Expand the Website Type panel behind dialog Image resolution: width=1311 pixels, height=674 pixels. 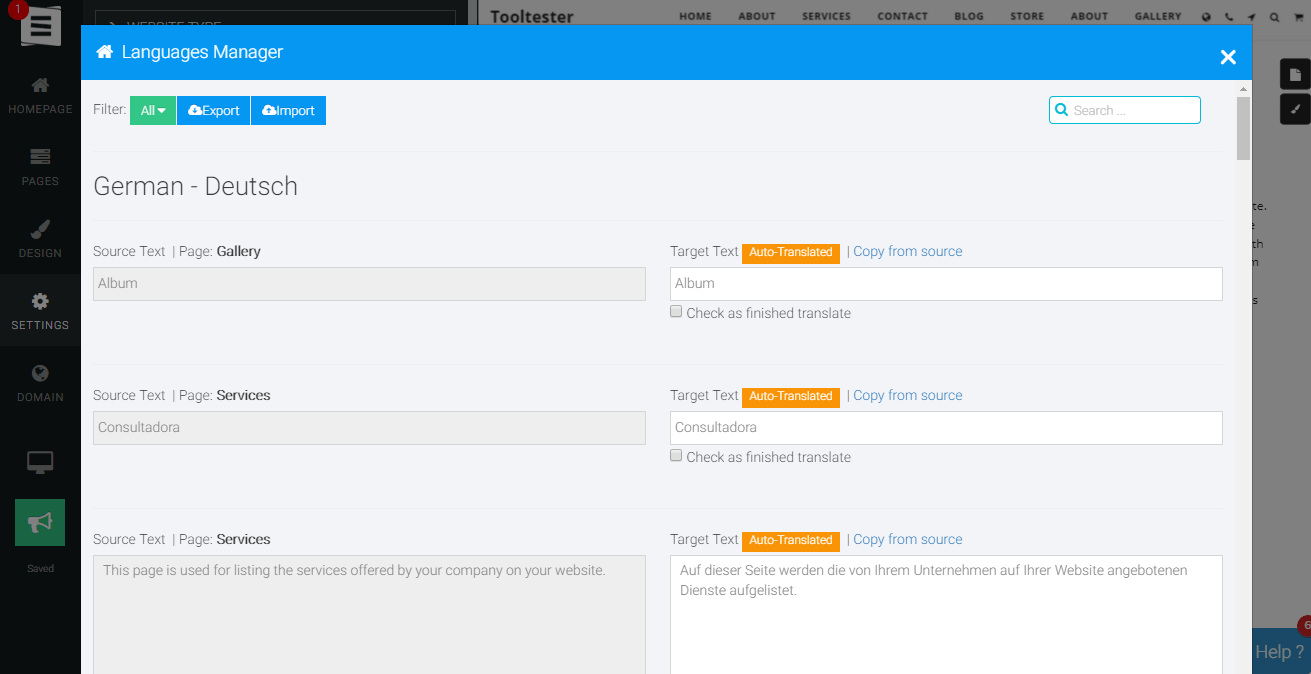point(275,18)
